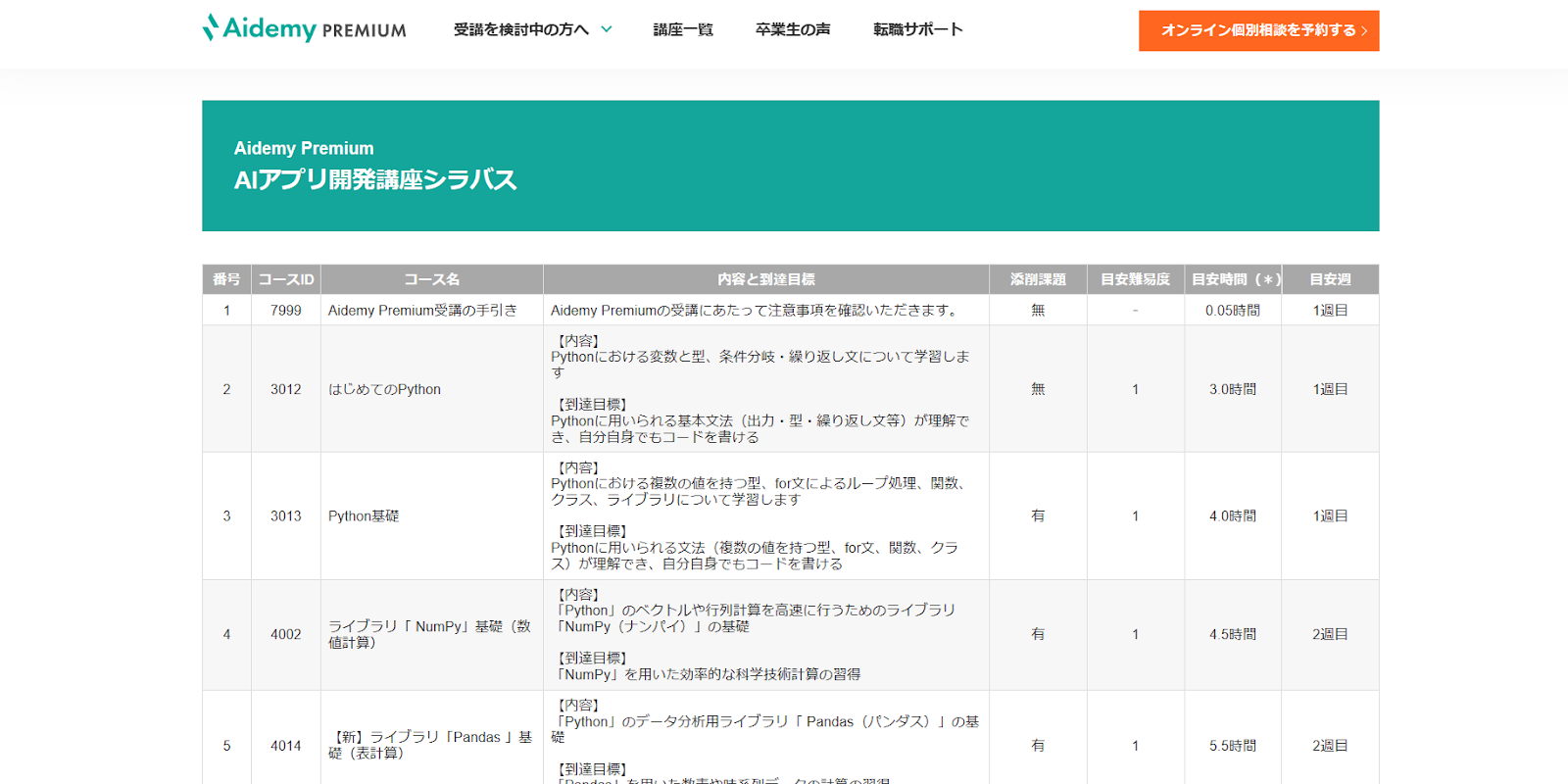This screenshot has width=1568, height=784.
Task: Select Aidemy Premium受講の手引き course name
Action: click(x=422, y=310)
